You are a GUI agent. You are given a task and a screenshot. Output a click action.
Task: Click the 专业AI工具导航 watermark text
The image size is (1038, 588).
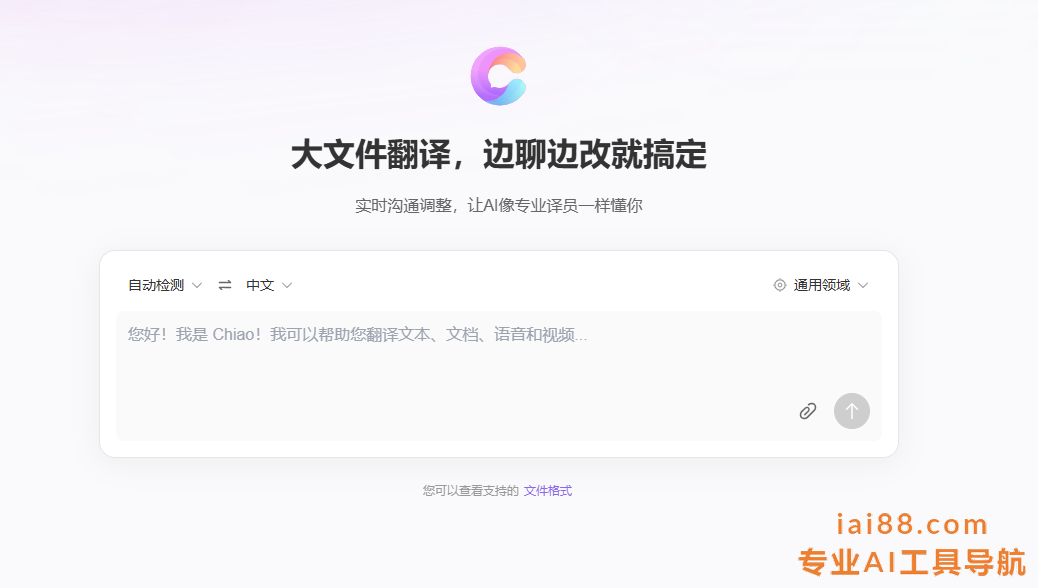912,562
